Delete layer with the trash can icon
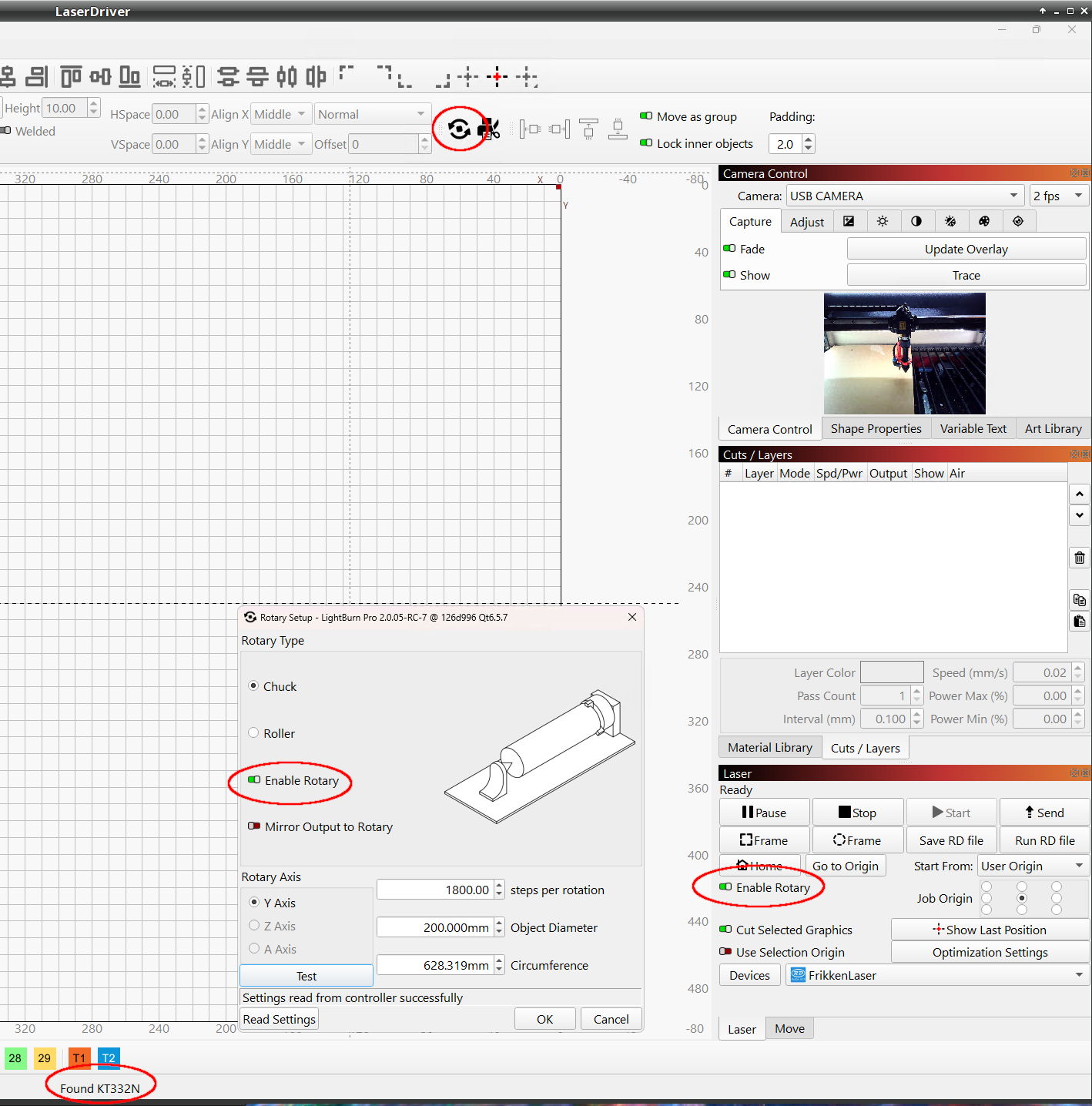The image size is (1092, 1106). click(x=1080, y=558)
